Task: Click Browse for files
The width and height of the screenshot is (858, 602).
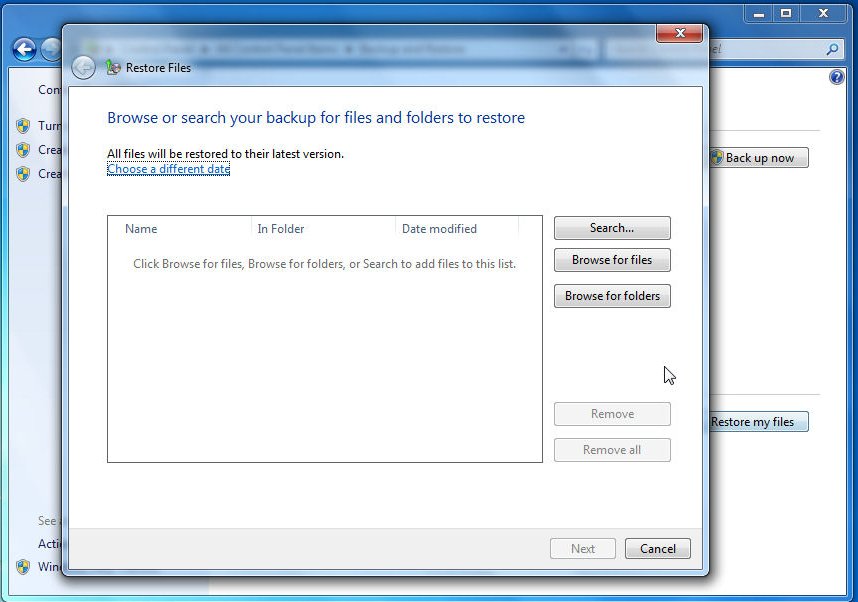Action: coord(612,260)
